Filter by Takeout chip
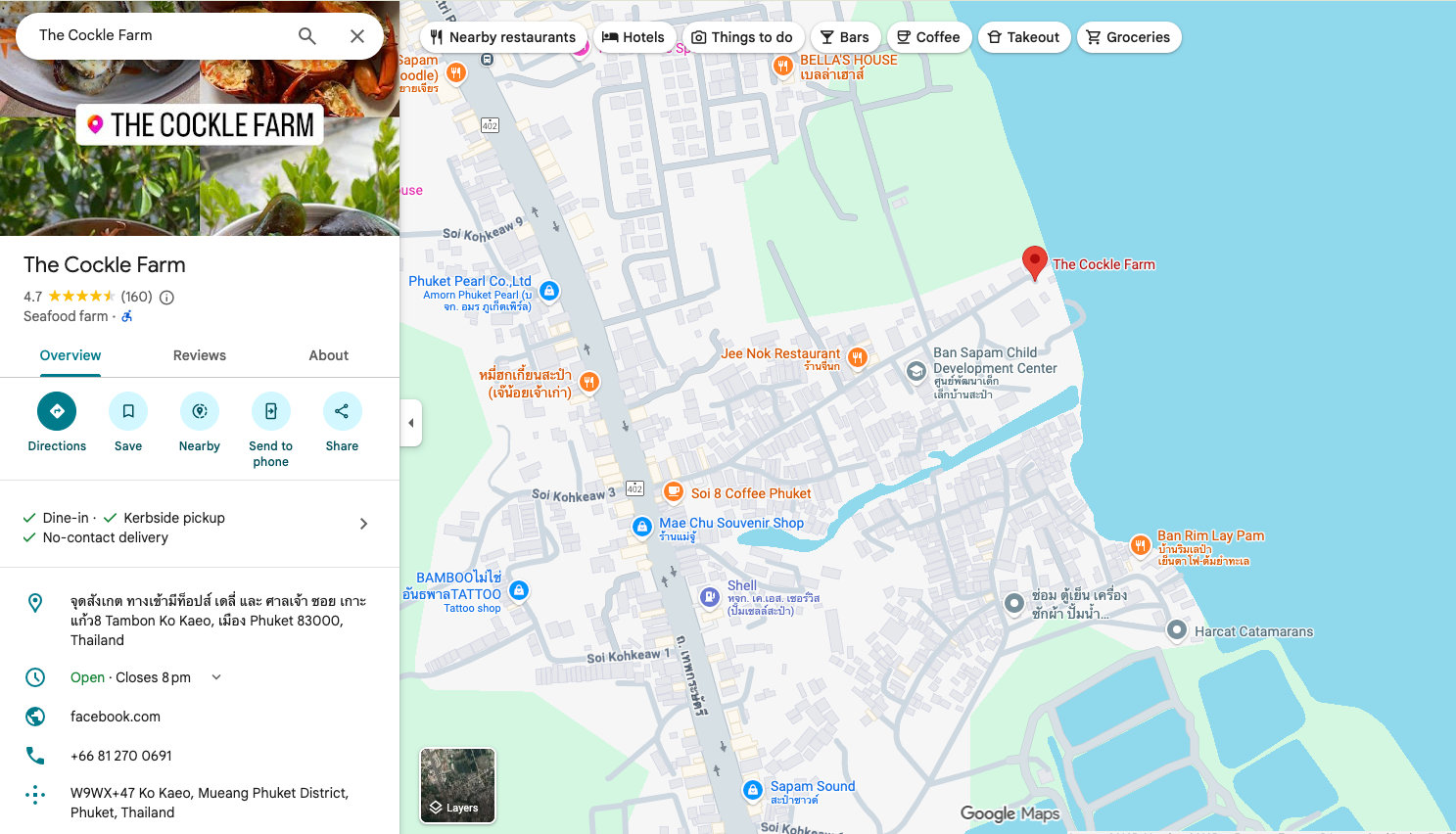Screen dimensions: 1456x834 coord(1023,37)
